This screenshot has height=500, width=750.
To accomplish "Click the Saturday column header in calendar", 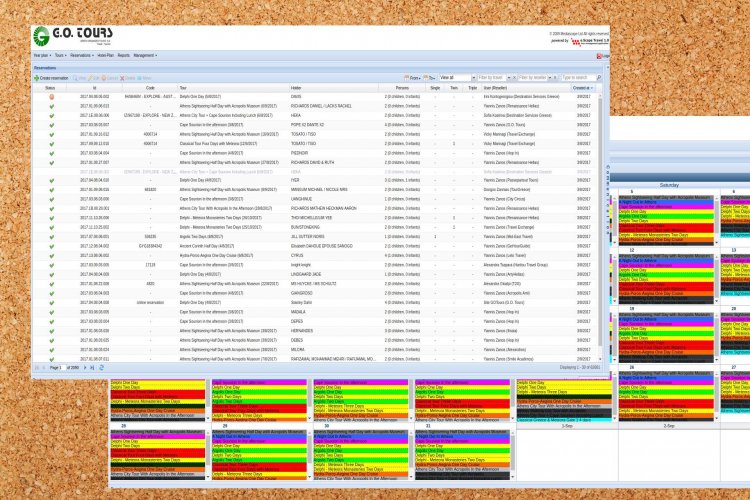I will pos(669,185).
